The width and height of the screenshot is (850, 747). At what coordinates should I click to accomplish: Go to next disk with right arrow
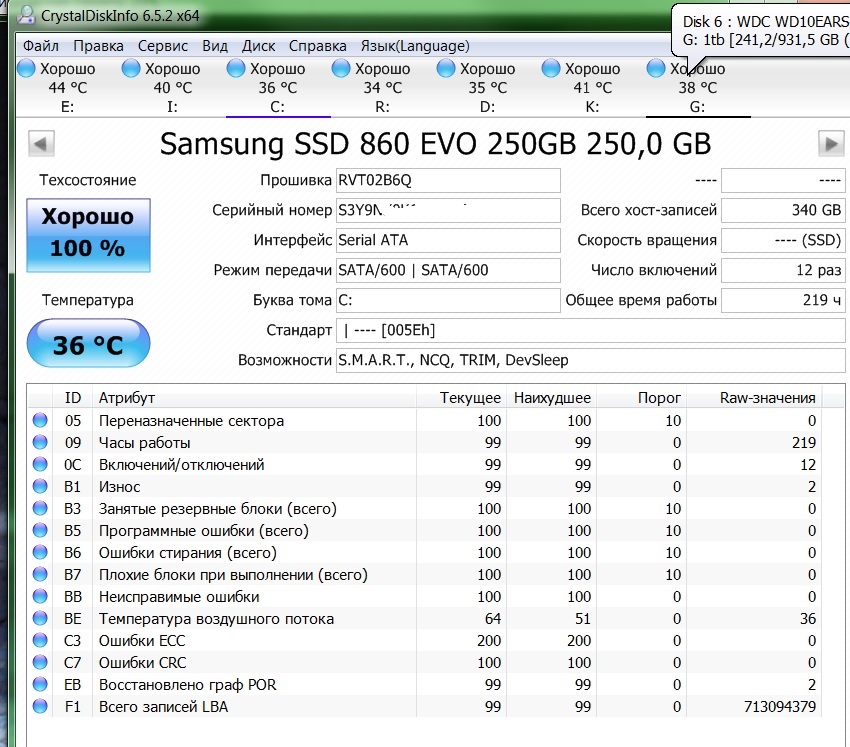tap(831, 144)
